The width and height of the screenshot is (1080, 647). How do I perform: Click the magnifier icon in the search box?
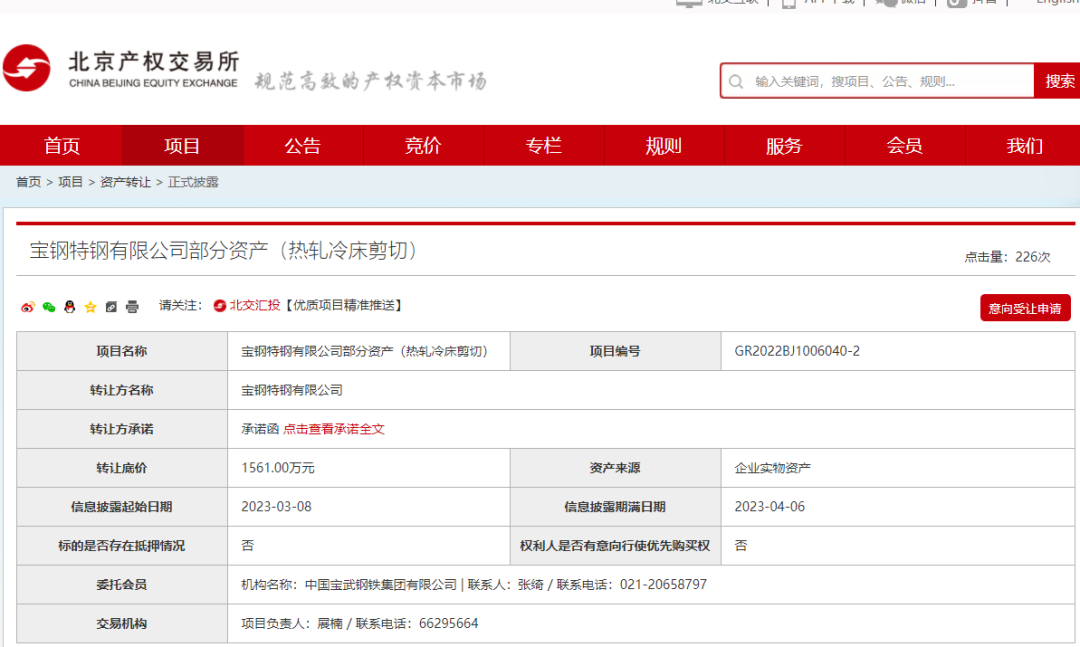tap(736, 81)
